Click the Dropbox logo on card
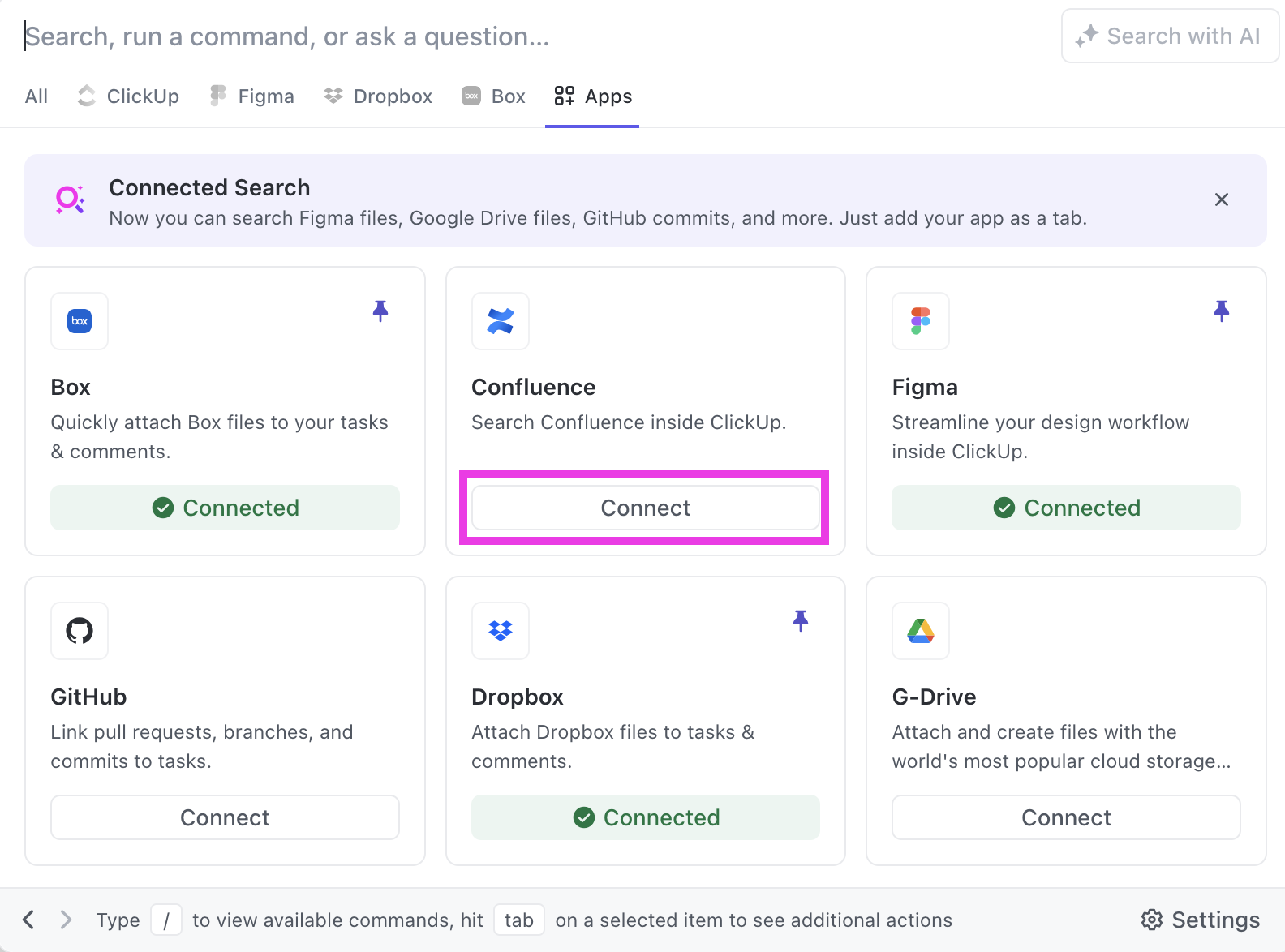Screen dimensions: 1285x952 pos(501,631)
